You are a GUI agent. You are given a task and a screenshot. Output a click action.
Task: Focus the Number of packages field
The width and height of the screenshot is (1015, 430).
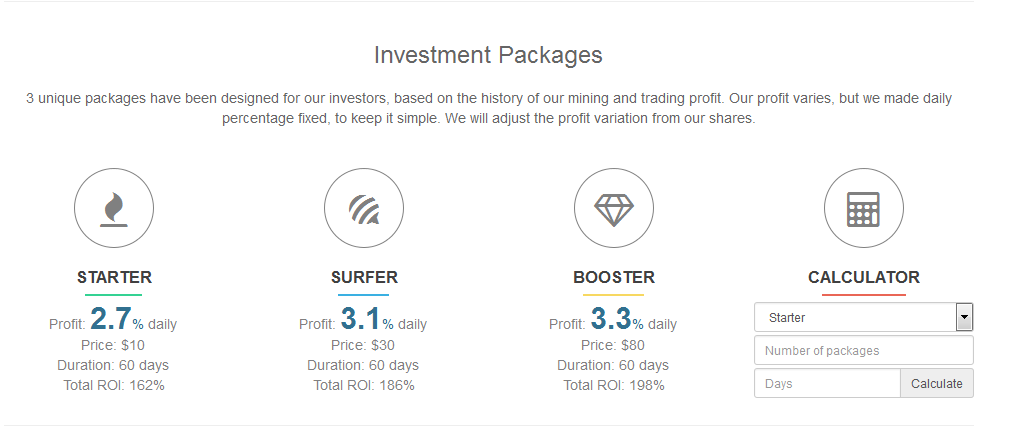pos(863,351)
